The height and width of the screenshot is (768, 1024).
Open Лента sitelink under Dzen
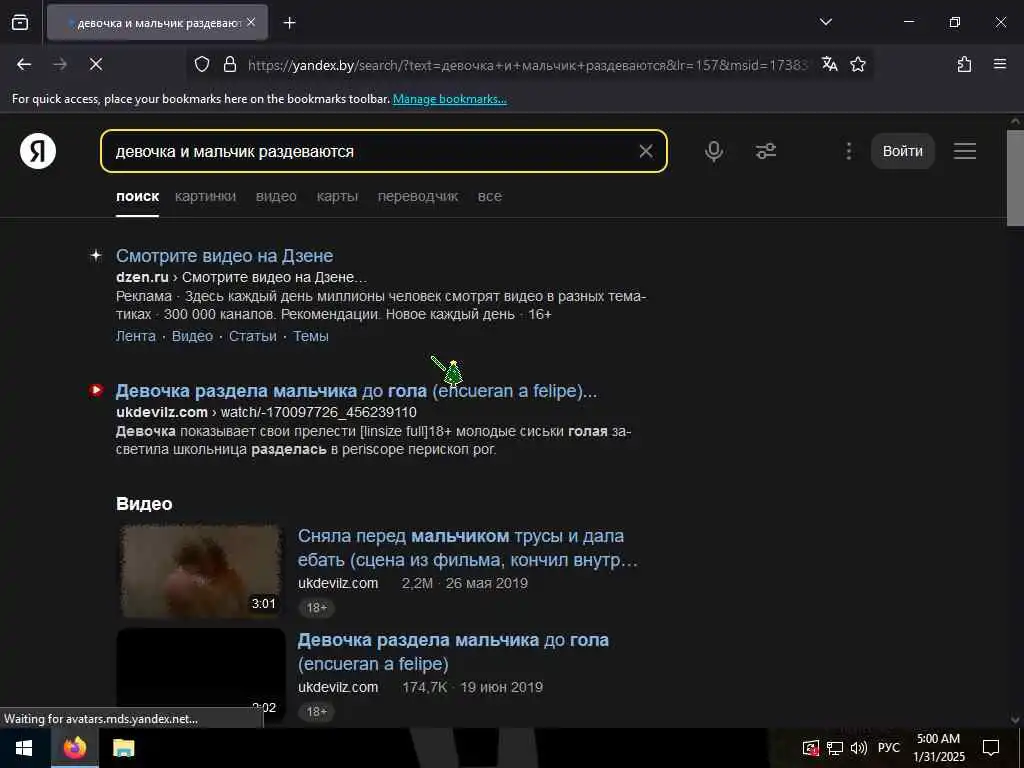(x=136, y=336)
